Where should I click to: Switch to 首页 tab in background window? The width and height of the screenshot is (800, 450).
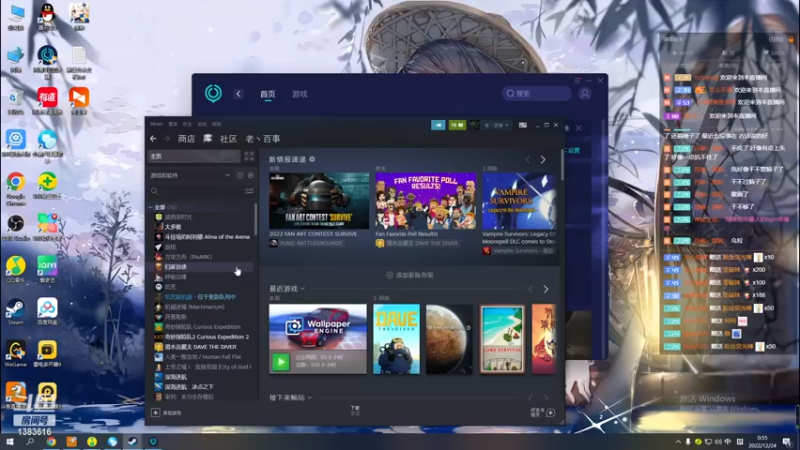pyautogui.click(x=267, y=94)
